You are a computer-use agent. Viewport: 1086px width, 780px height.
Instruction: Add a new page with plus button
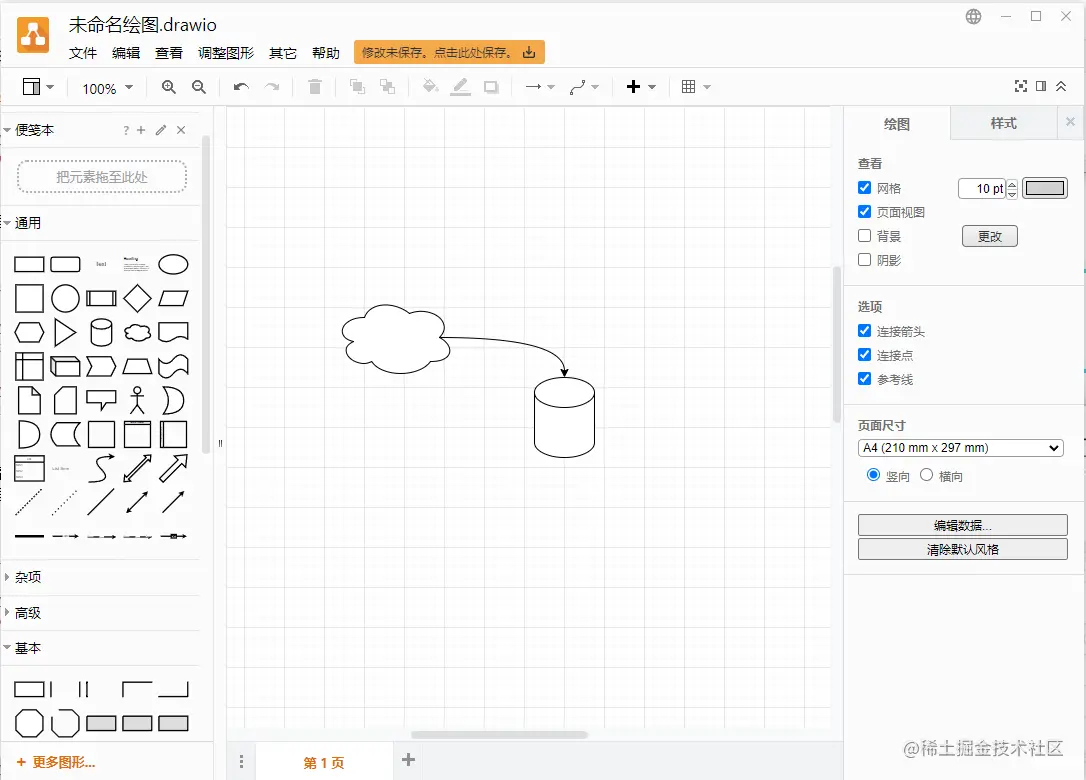pos(409,760)
